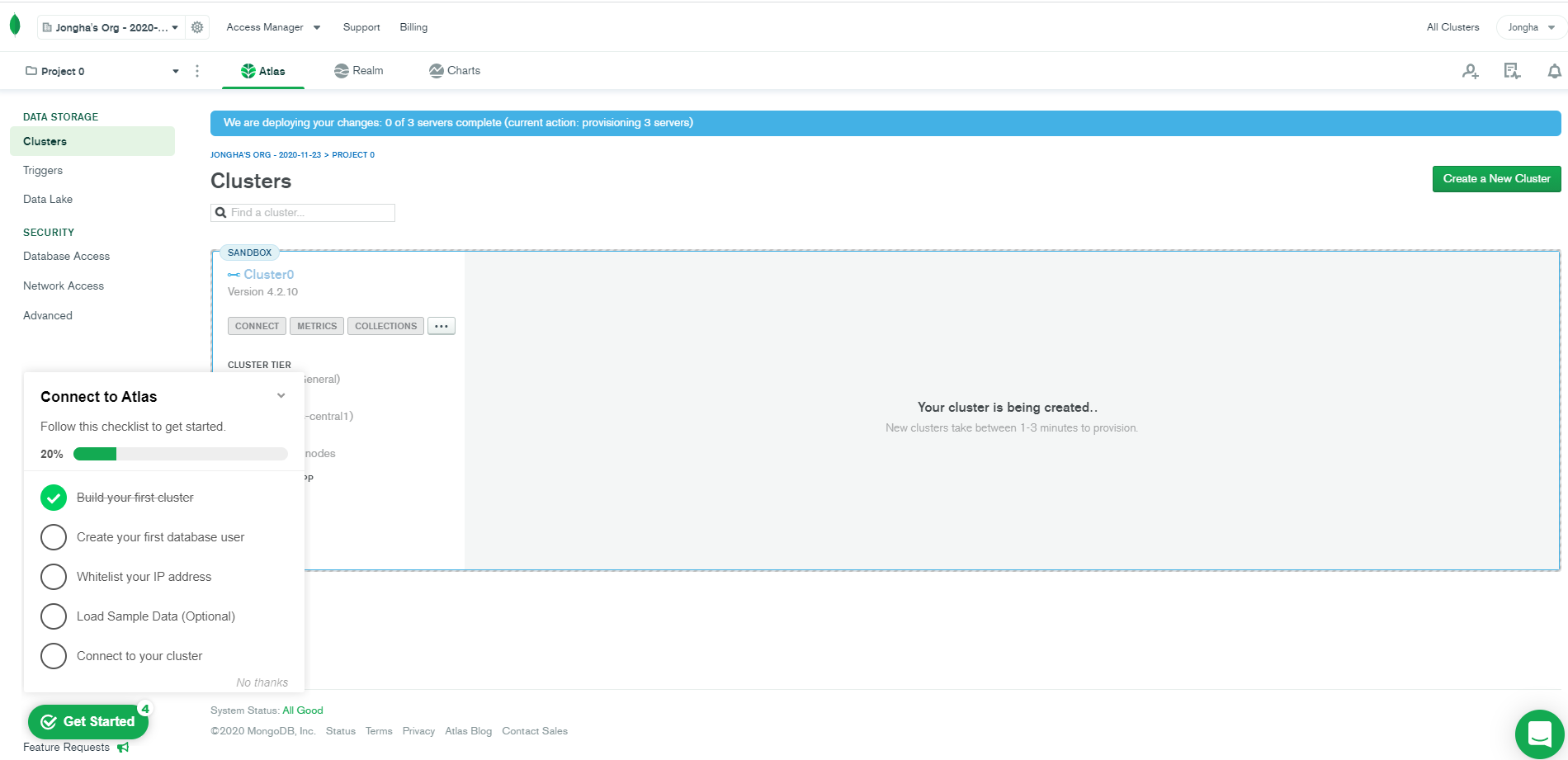Open the footer Privacy link
This screenshot has width=1568, height=760.
click(418, 731)
